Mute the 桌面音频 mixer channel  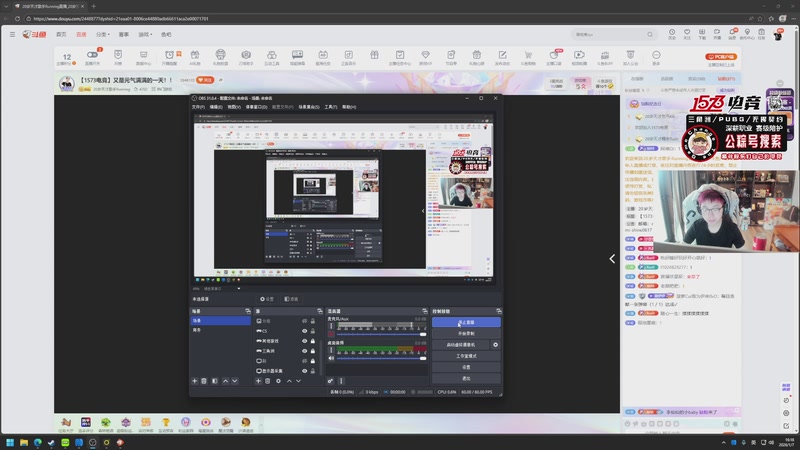point(331,358)
